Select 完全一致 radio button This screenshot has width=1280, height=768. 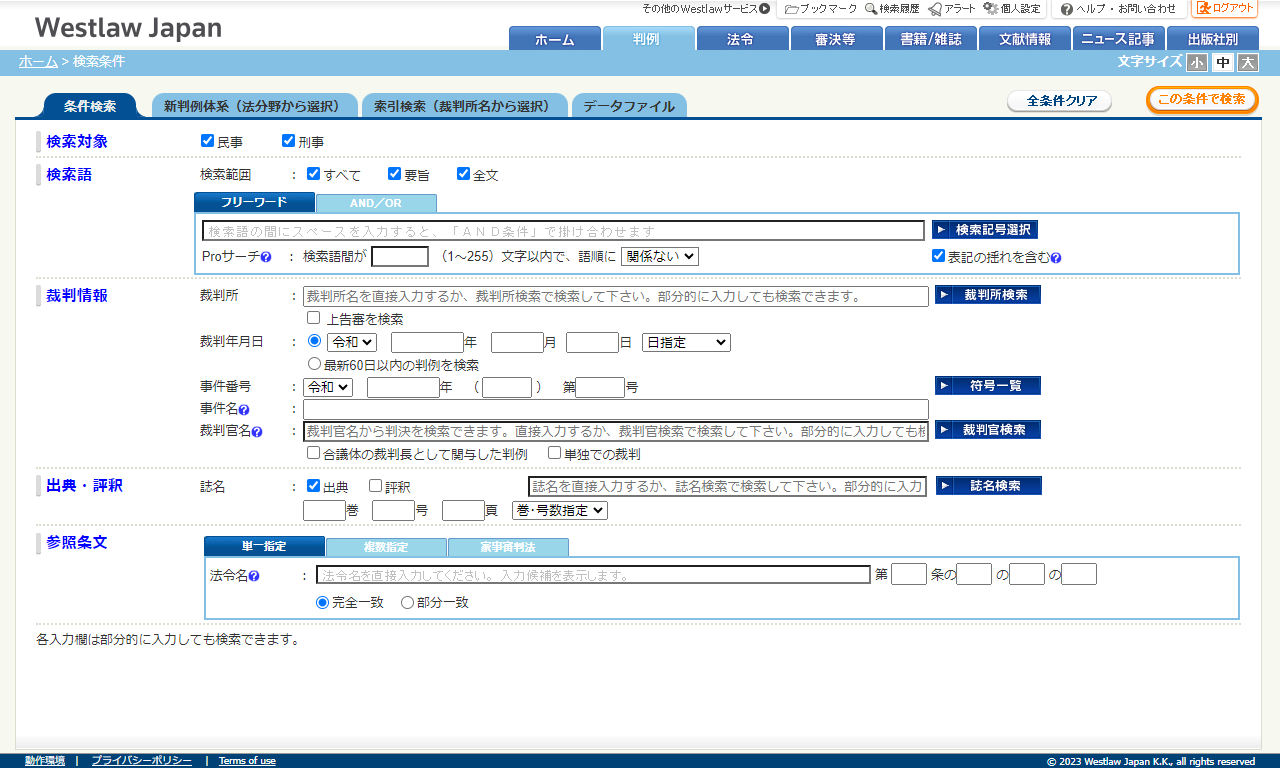tap(322, 602)
